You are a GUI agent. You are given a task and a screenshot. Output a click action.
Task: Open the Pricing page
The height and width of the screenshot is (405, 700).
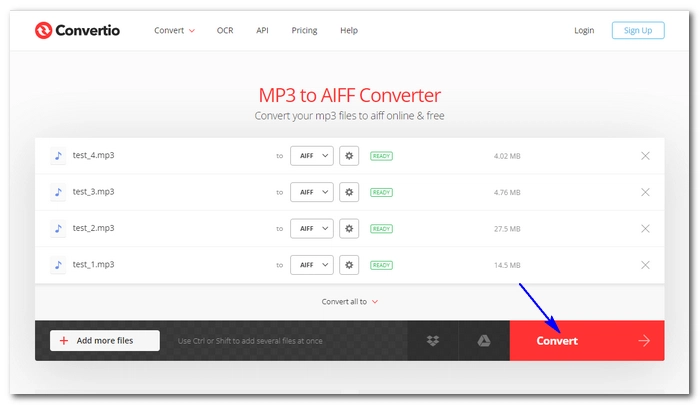click(x=304, y=30)
